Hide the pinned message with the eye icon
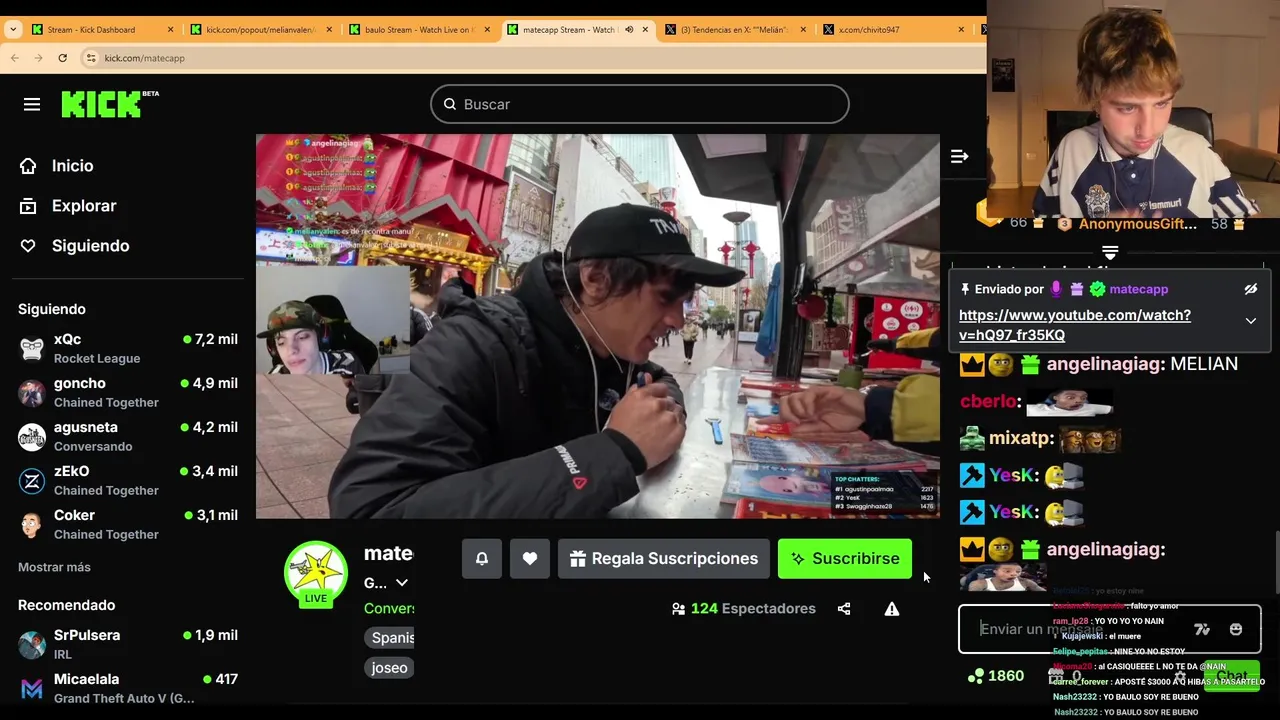This screenshot has height=720, width=1280. tap(1250, 289)
